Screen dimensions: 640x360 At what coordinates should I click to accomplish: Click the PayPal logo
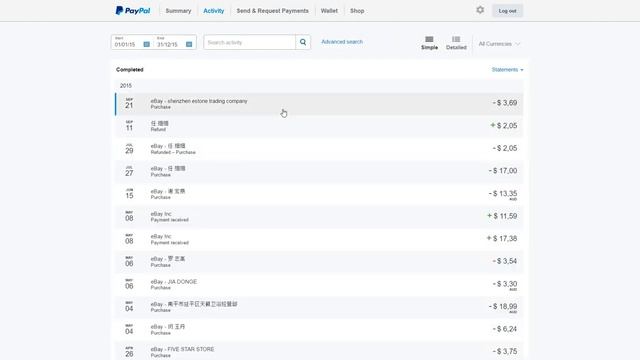[133, 11]
